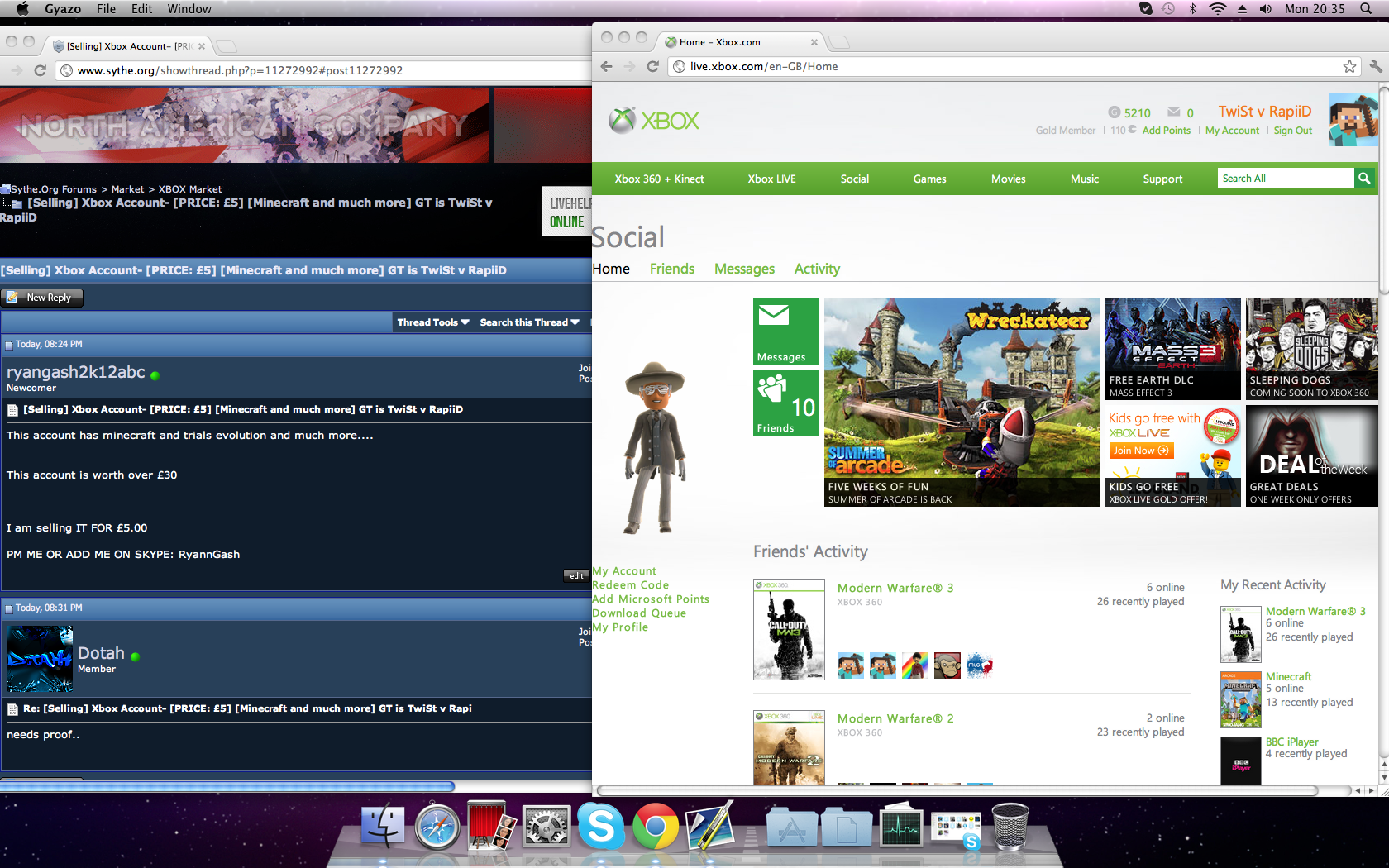Click the TwiSt v RapiiD gamer picture
The width and height of the screenshot is (1389, 868).
(x=1353, y=120)
